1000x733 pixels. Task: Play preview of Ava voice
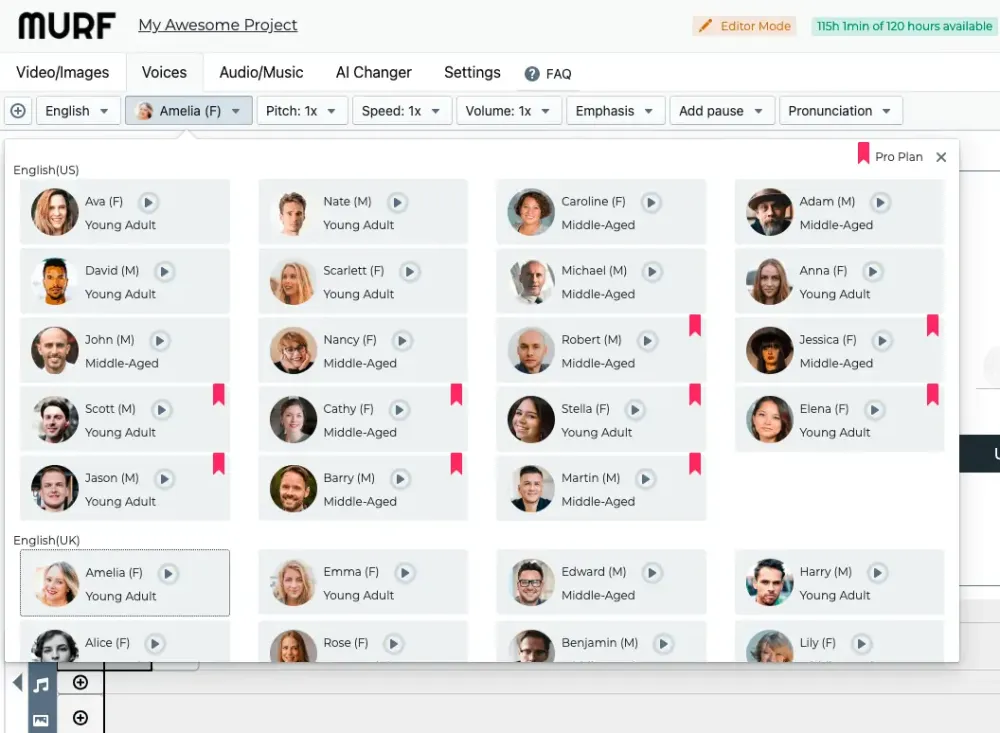point(148,202)
